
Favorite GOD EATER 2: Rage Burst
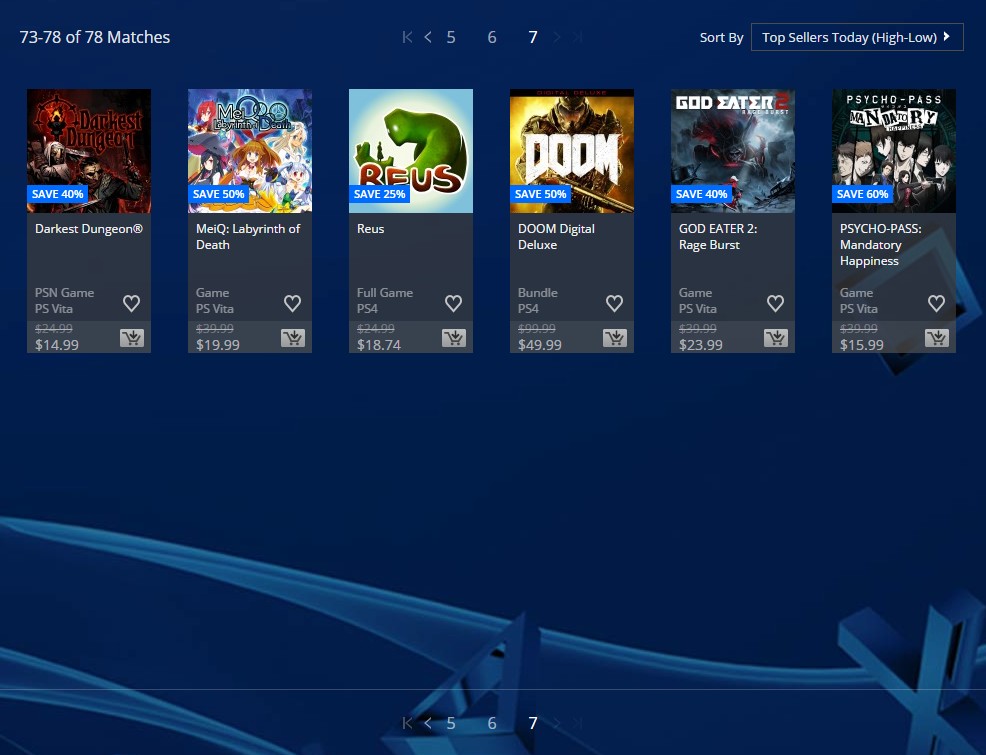coord(775,303)
